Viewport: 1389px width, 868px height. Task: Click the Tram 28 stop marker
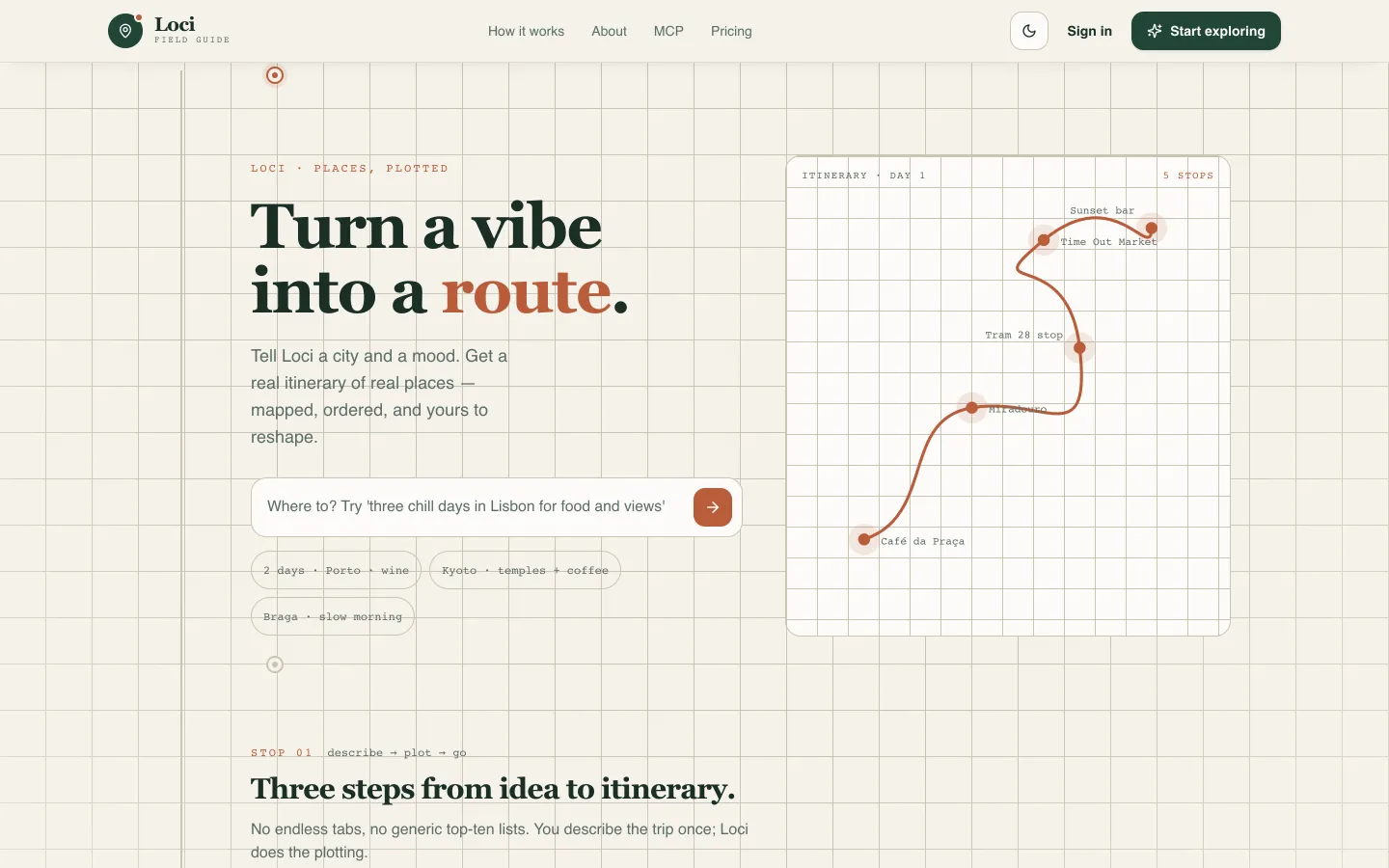[1079, 347]
